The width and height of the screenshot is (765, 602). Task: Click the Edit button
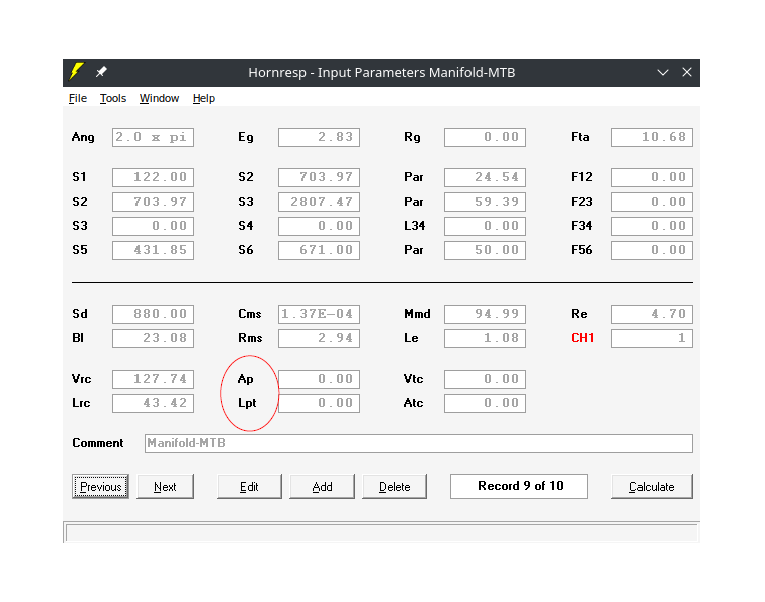249,486
